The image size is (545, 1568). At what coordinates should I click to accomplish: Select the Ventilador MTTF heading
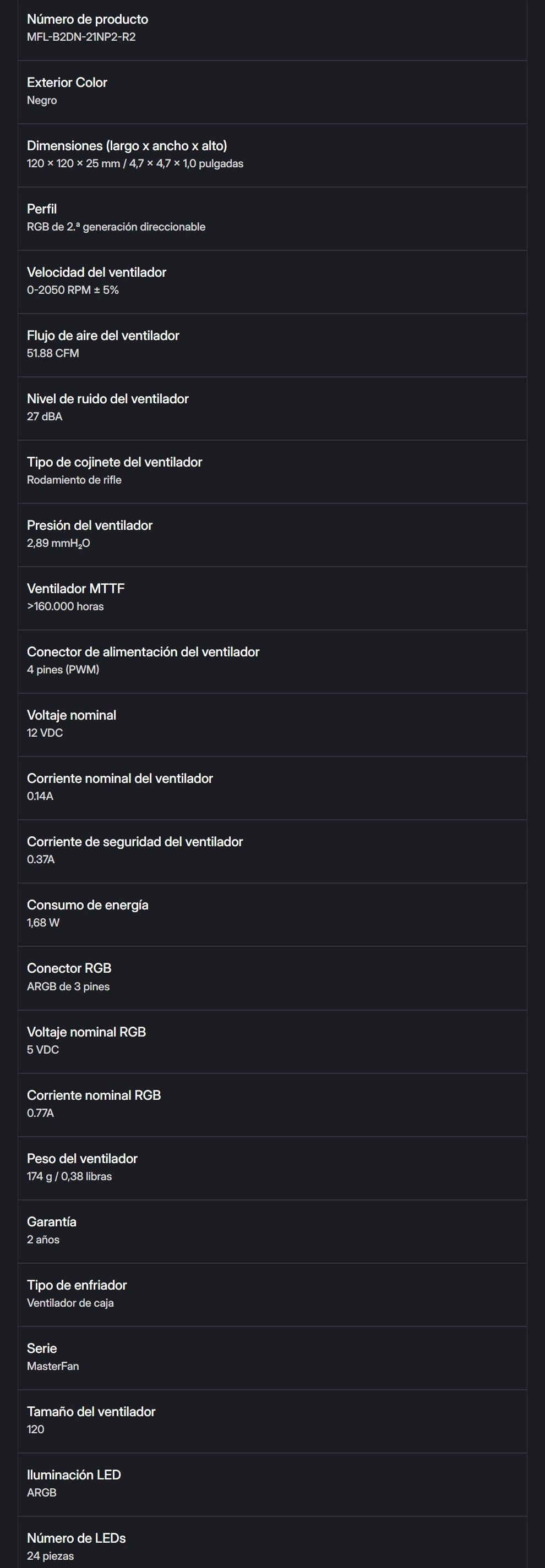click(75, 589)
